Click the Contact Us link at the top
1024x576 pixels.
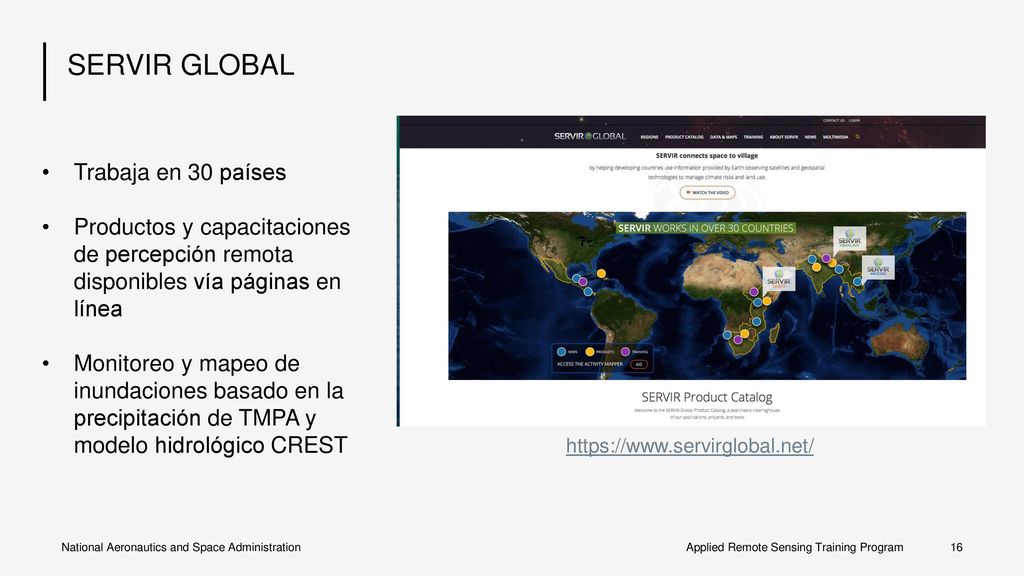click(833, 121)
